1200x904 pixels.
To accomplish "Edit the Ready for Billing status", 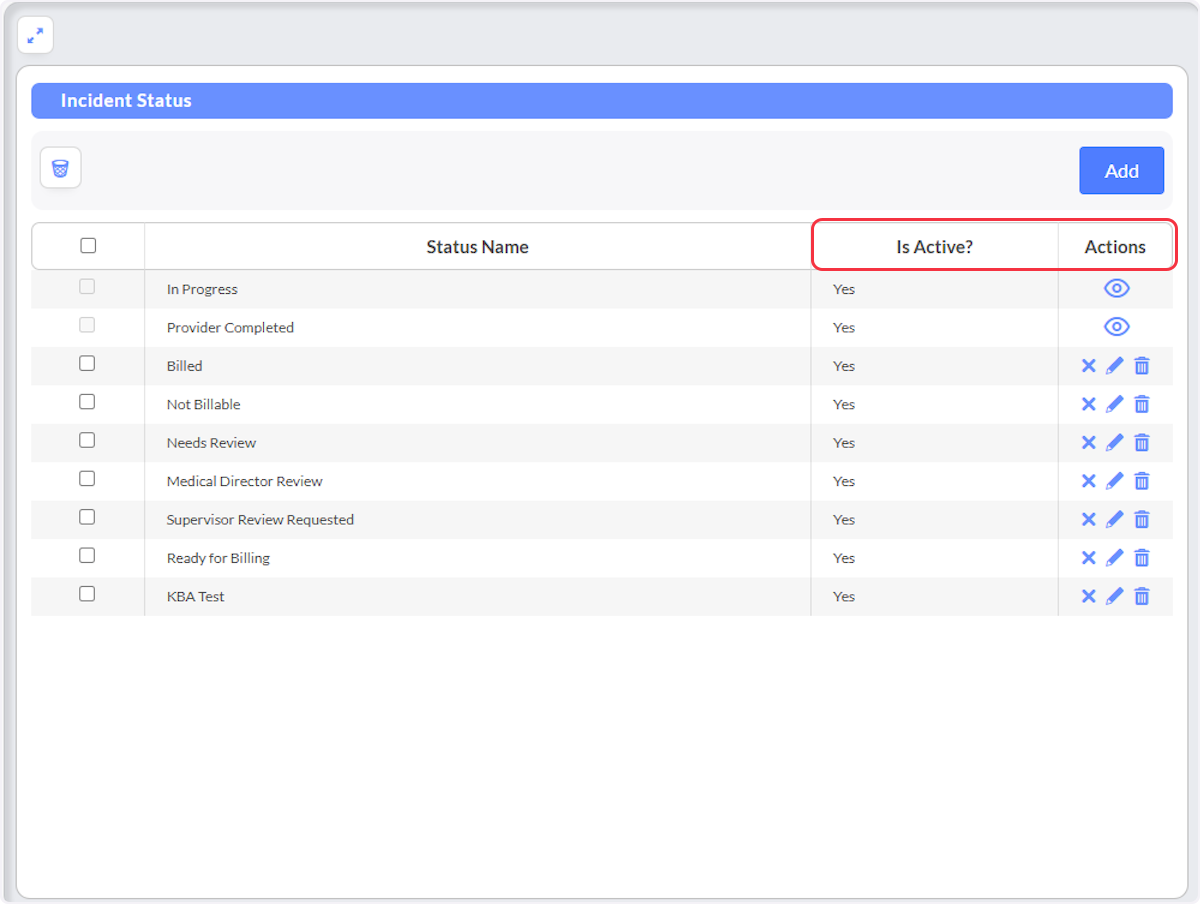I will click(x=1115, y=558).
